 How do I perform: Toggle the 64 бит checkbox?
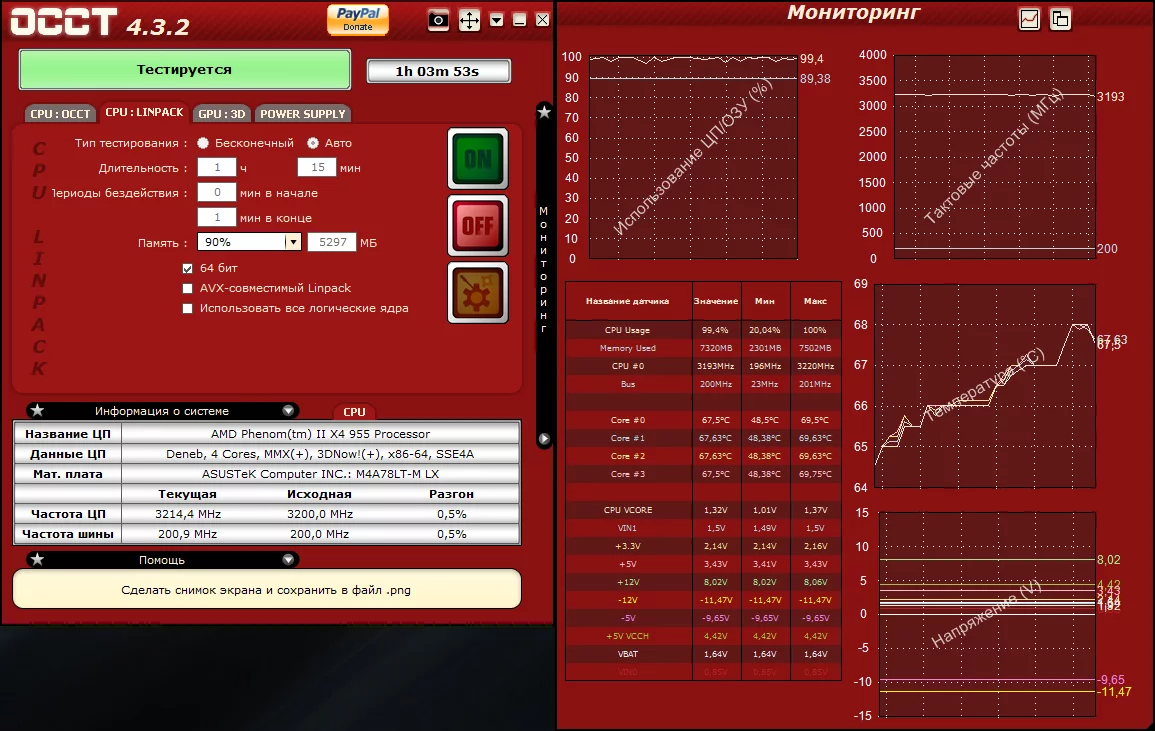tap(187, 268)
